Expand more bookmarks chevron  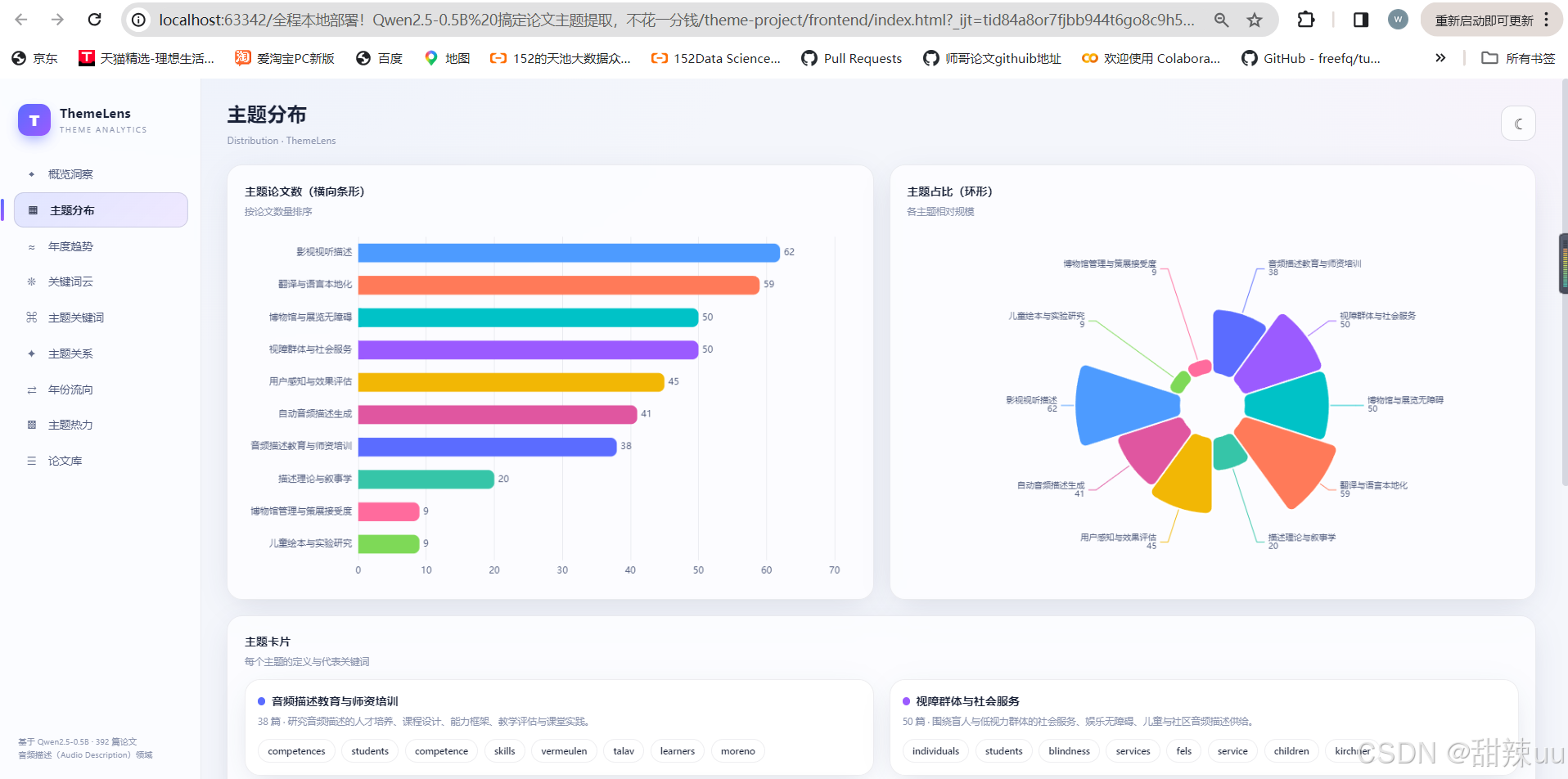[1440, 58]
